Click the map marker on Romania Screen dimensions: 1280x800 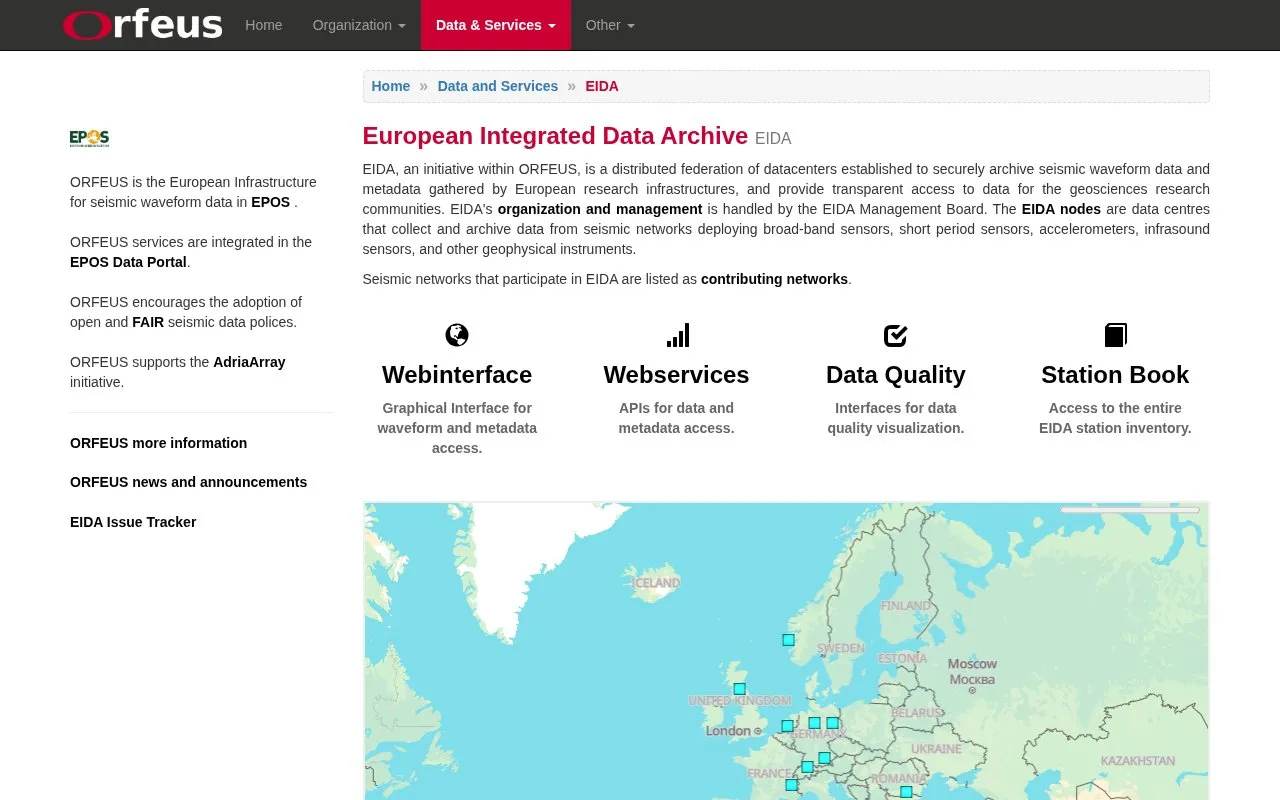pos(906,792)
